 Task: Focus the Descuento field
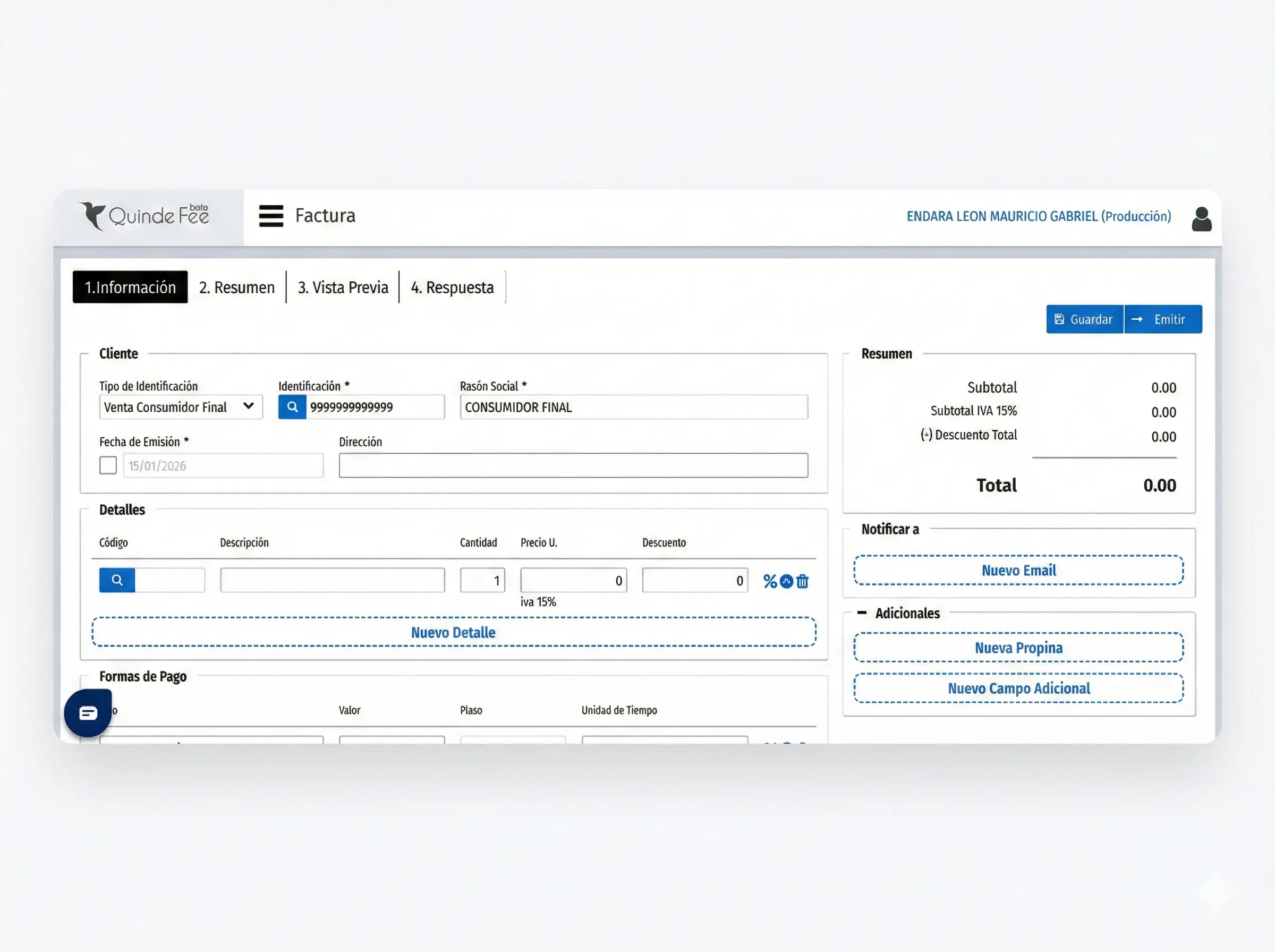pyautogui.click(x=695, y=580)
